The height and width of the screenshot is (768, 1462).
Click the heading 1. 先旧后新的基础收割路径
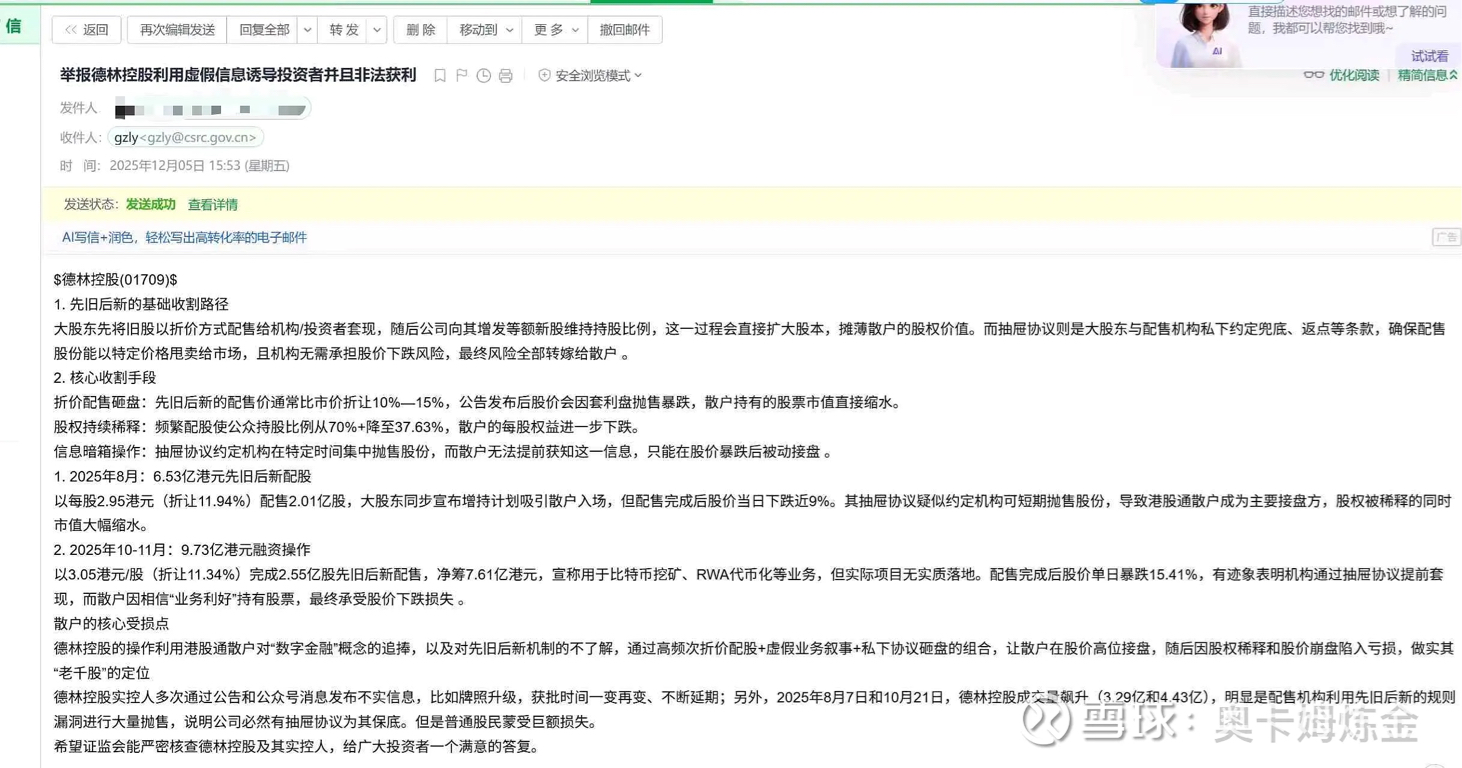(x=141, y=304)
